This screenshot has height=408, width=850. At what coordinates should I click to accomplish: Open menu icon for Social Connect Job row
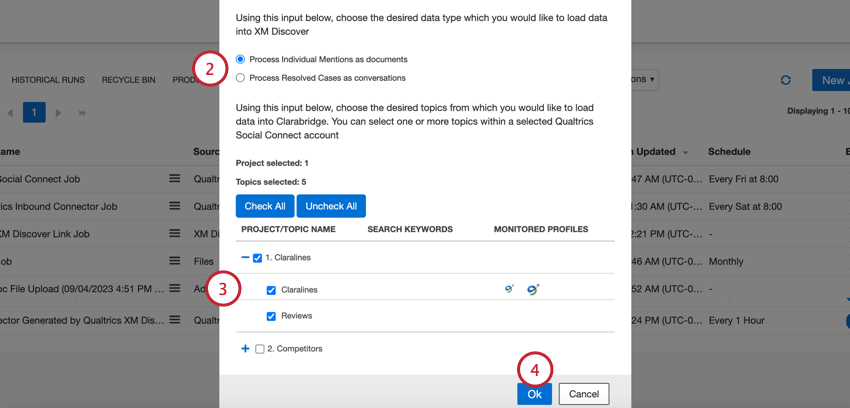coord(175,178)
